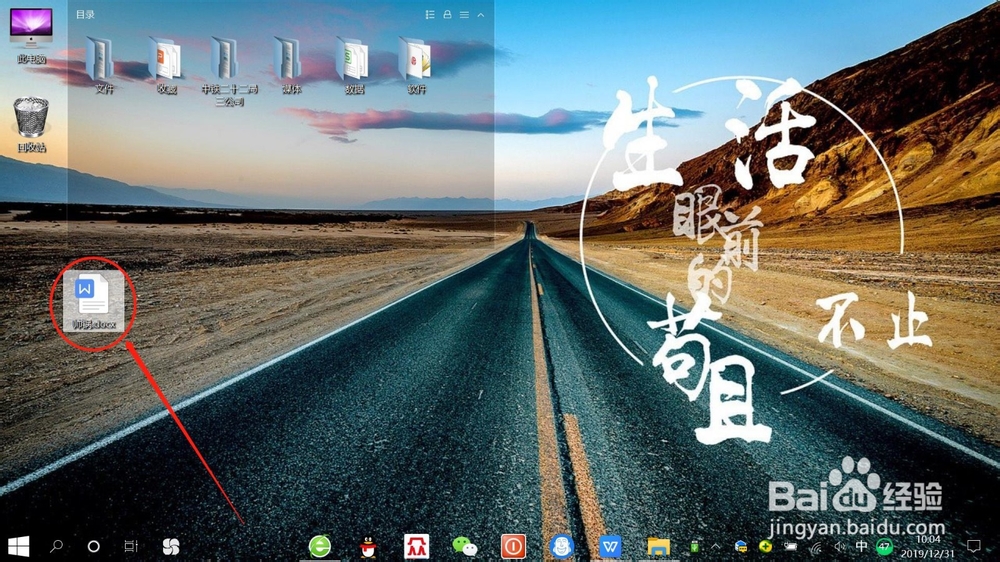Open the pinwheel fan app on the taskbar
This screenshot has width=1000, height=562.
tap(170, 546)
